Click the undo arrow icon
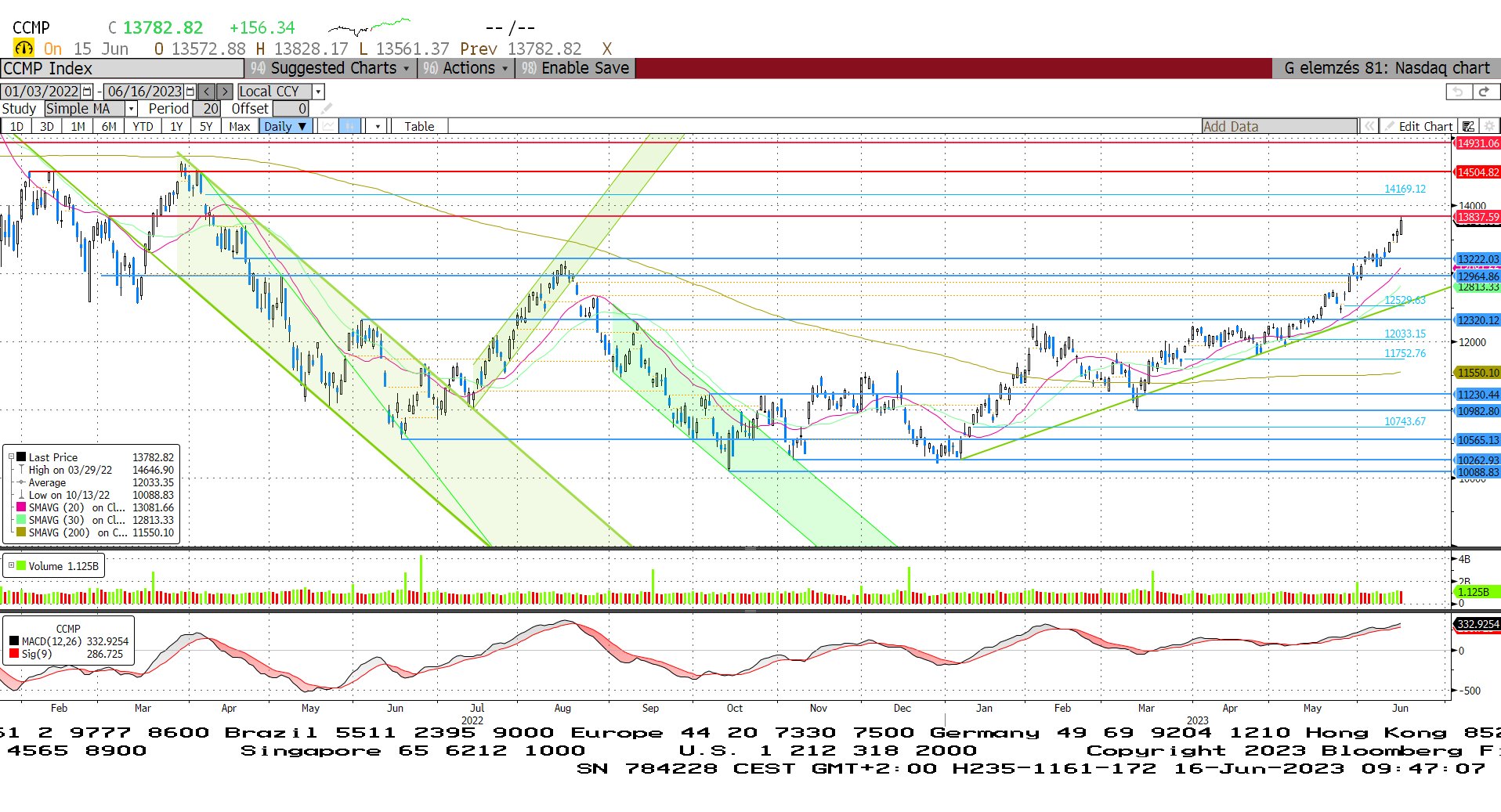The image size is (1501, 812). [x=1457, y=92]
